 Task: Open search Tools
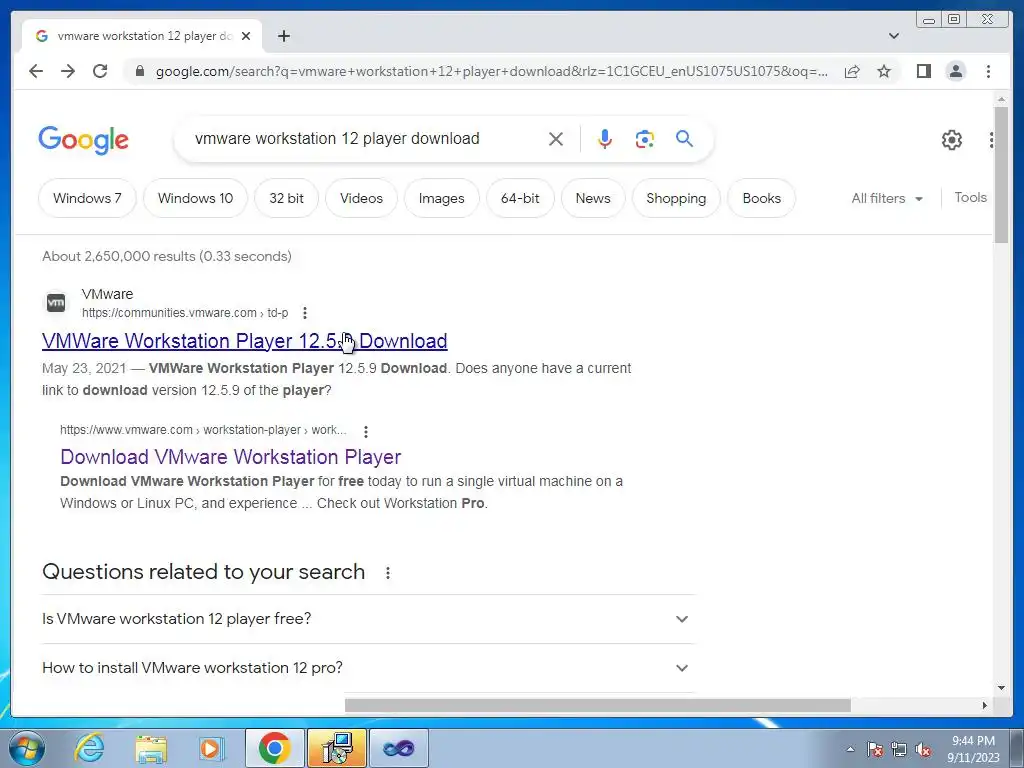(970, 197)
